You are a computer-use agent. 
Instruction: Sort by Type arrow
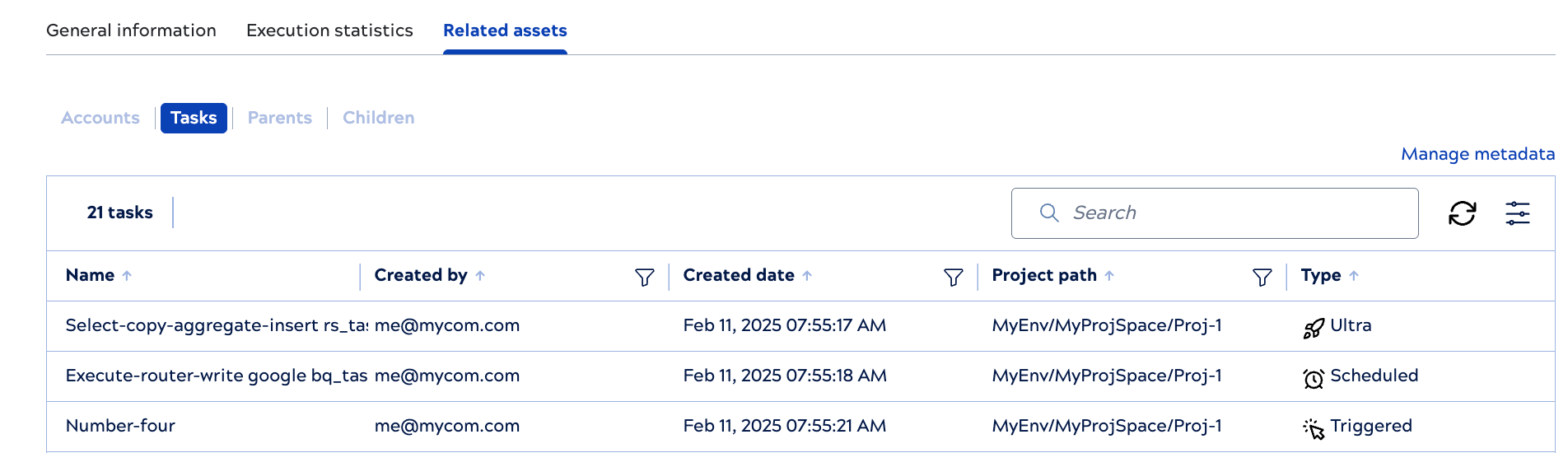click(1354, 276)
